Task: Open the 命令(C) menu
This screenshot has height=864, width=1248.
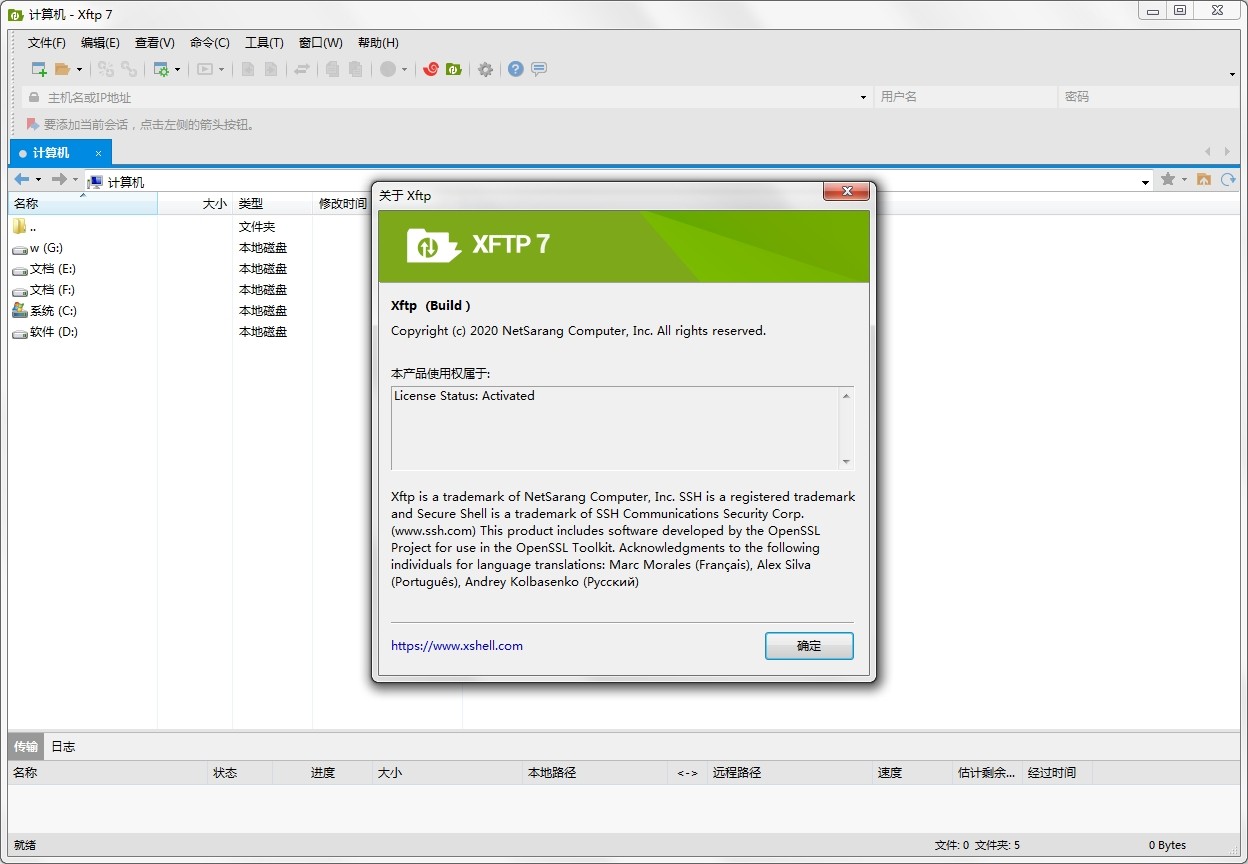Action: click(210, 43)
